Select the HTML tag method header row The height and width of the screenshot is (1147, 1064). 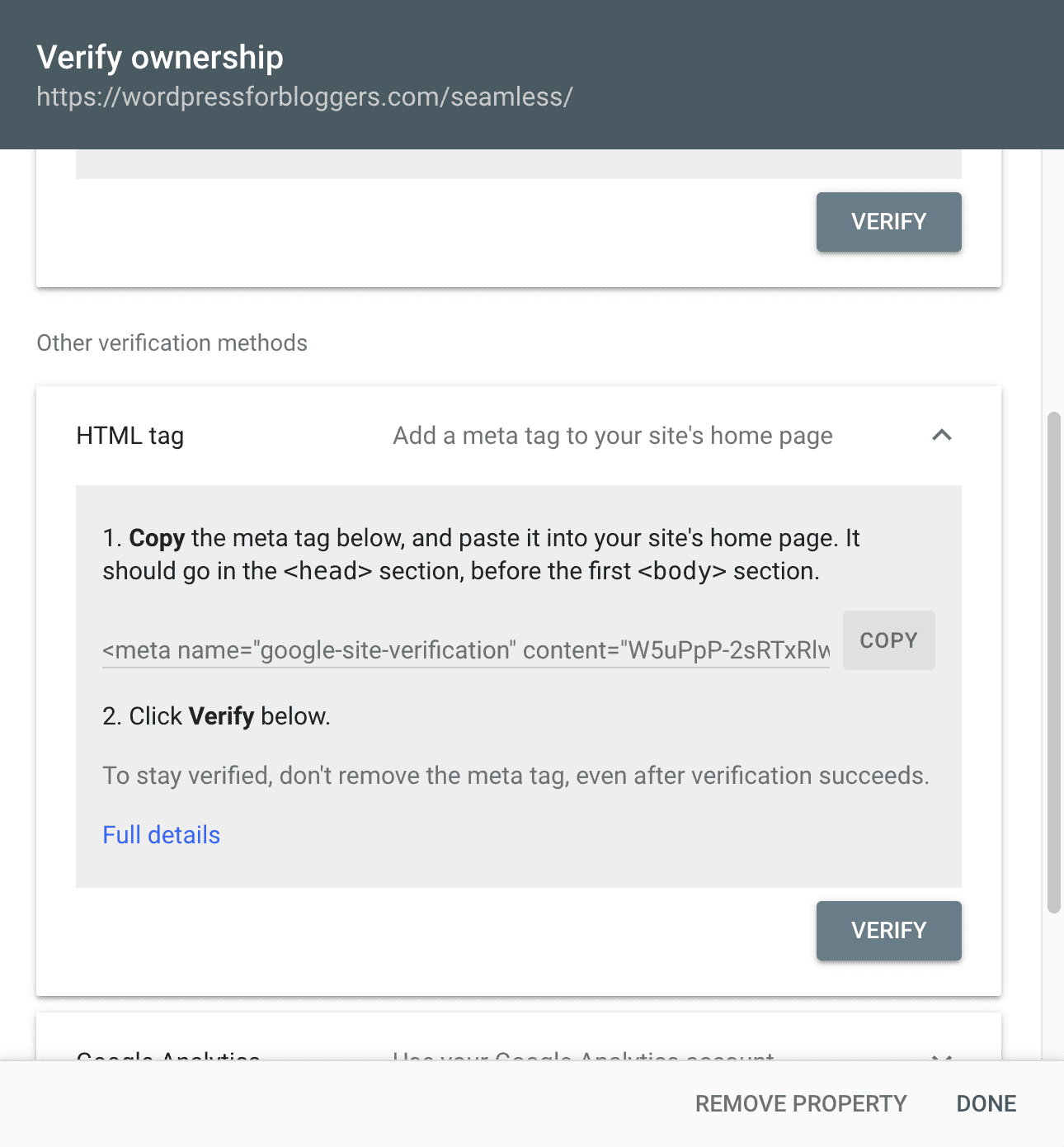point(511,436)
